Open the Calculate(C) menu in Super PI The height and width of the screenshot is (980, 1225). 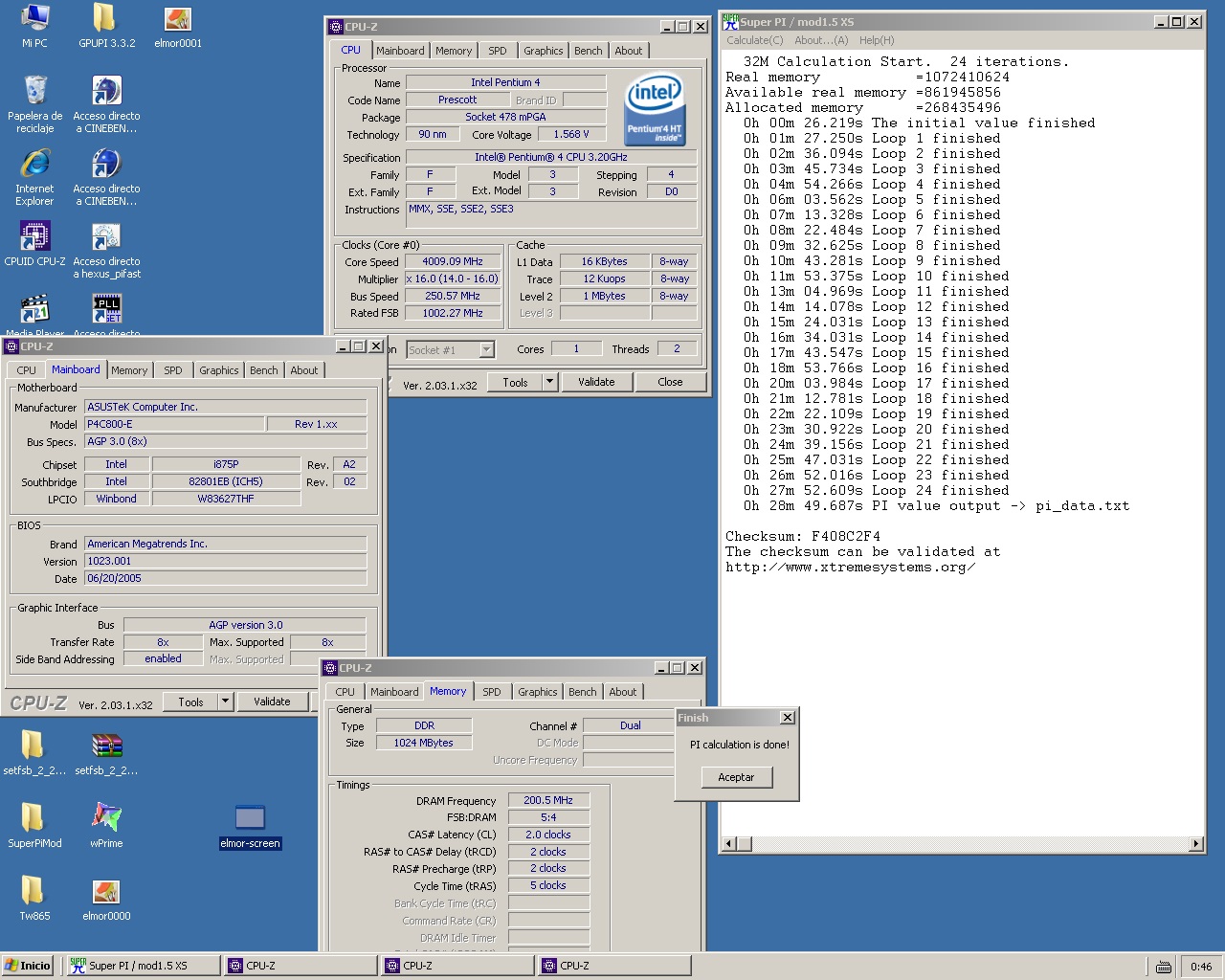754,40
